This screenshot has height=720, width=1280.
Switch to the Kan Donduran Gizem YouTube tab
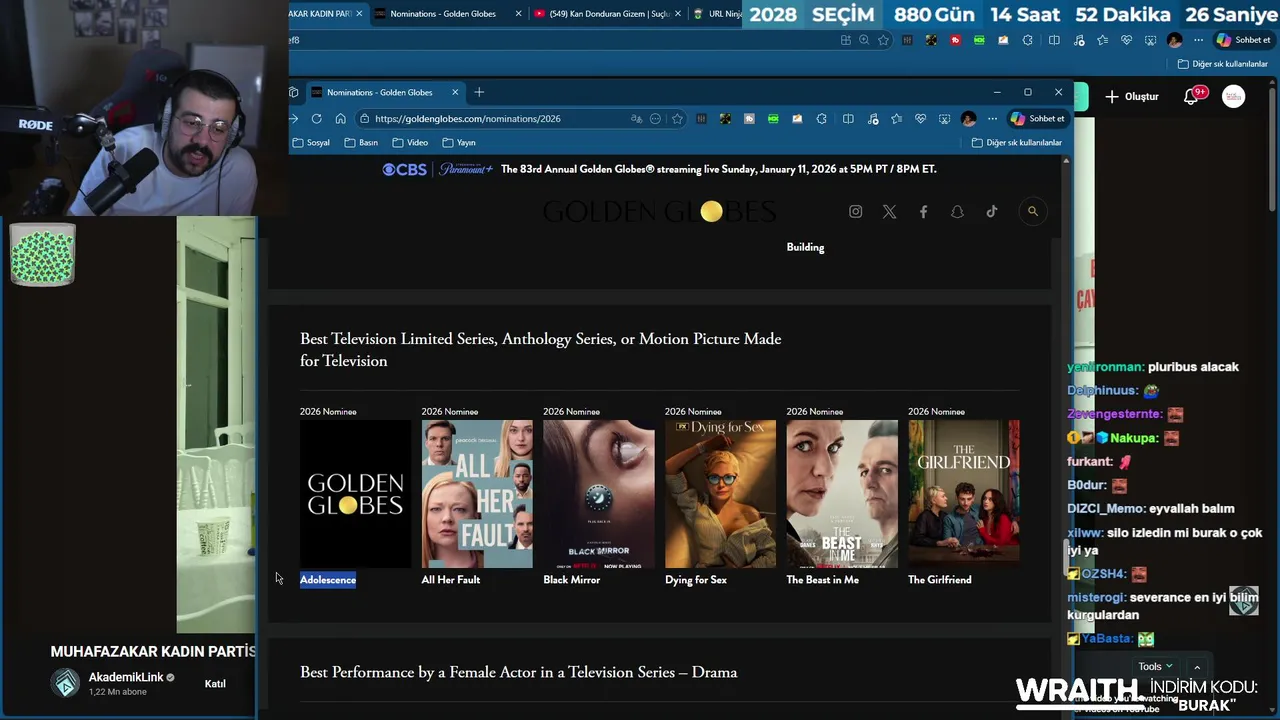(x=607, y=13)
